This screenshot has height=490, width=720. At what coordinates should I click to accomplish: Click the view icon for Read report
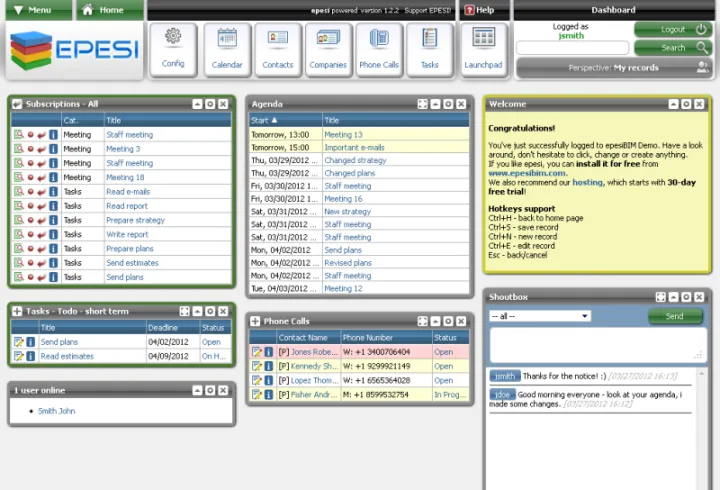18,206
